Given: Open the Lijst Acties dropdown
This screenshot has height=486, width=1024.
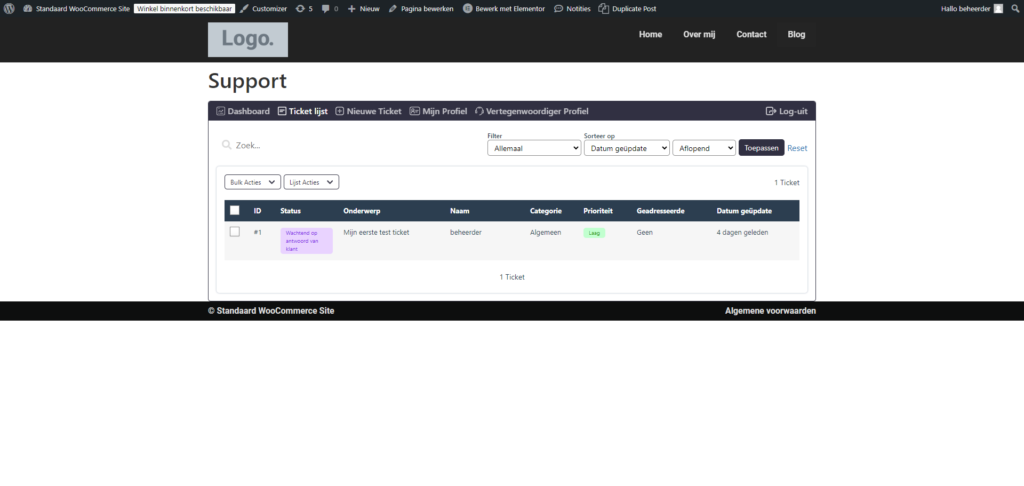Looking at the screenshot, I should click(312, 182).
